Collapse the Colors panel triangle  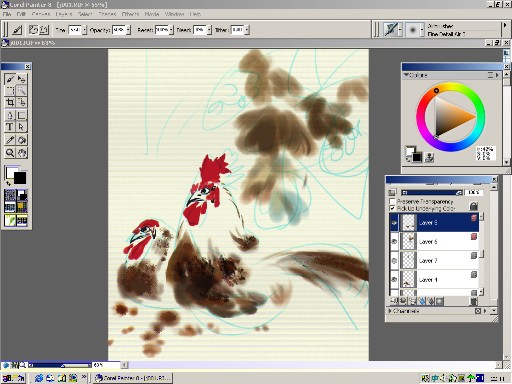406,75
